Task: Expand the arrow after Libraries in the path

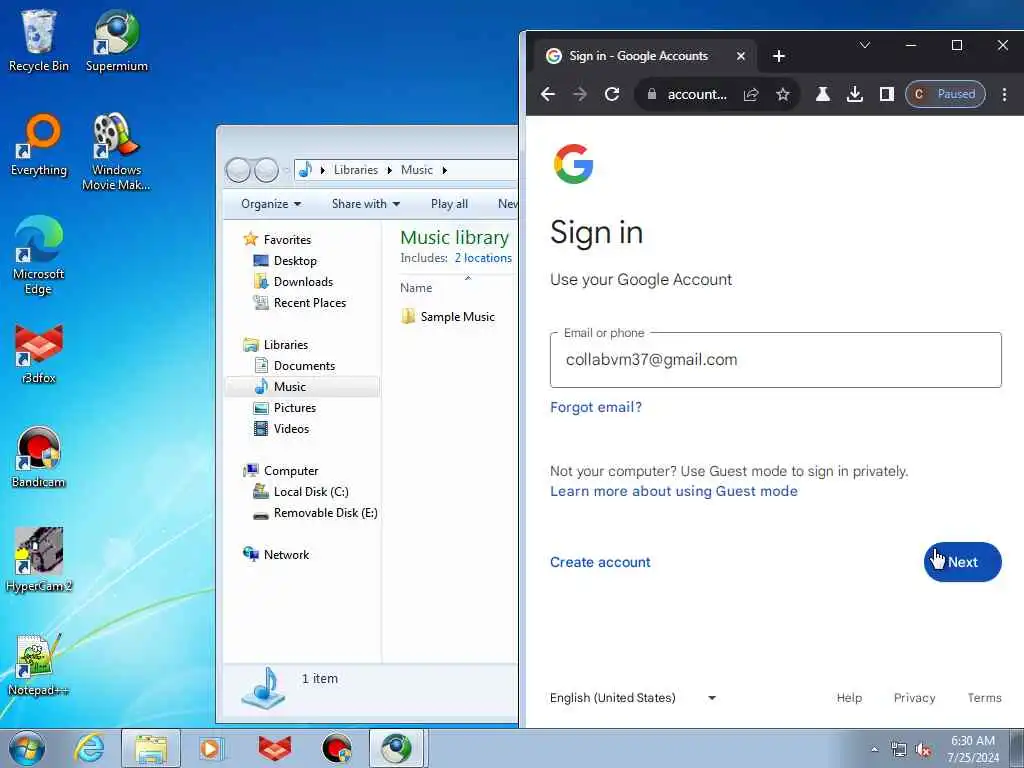Action: point(389,170)
